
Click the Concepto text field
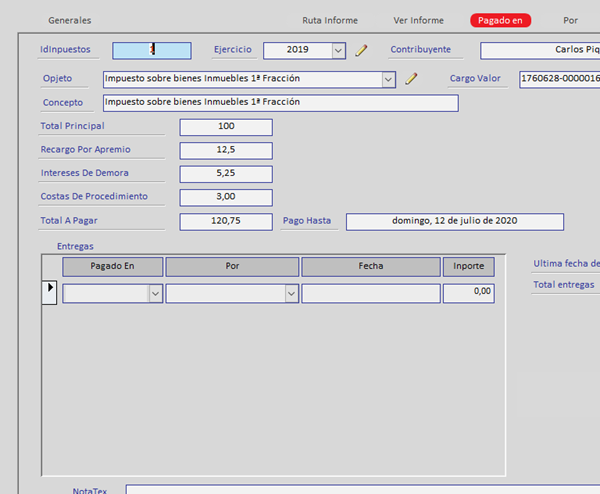[280, 103]
